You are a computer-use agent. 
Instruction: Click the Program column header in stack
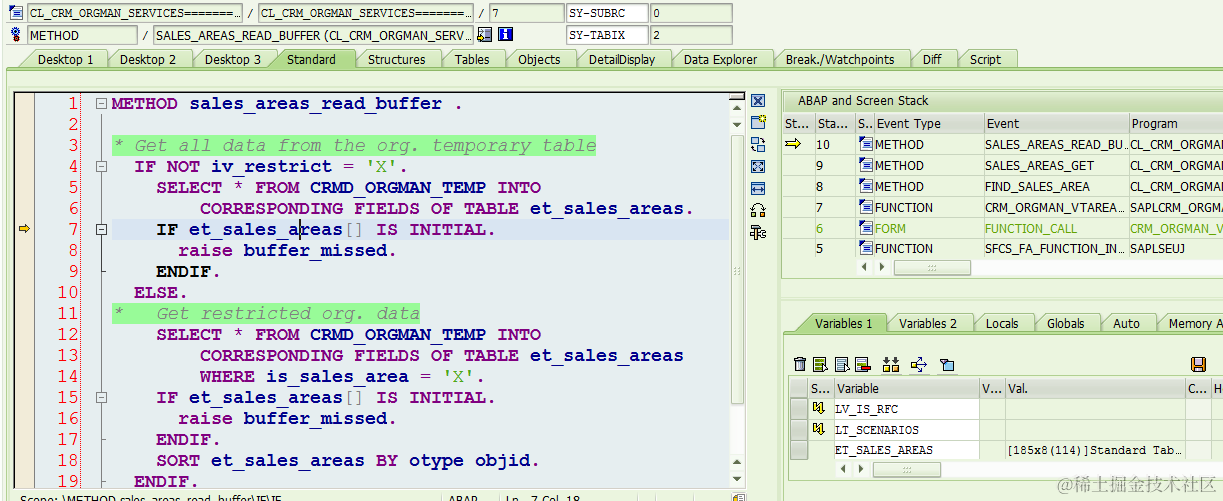pyautogui.click(x=1175, y=124)
